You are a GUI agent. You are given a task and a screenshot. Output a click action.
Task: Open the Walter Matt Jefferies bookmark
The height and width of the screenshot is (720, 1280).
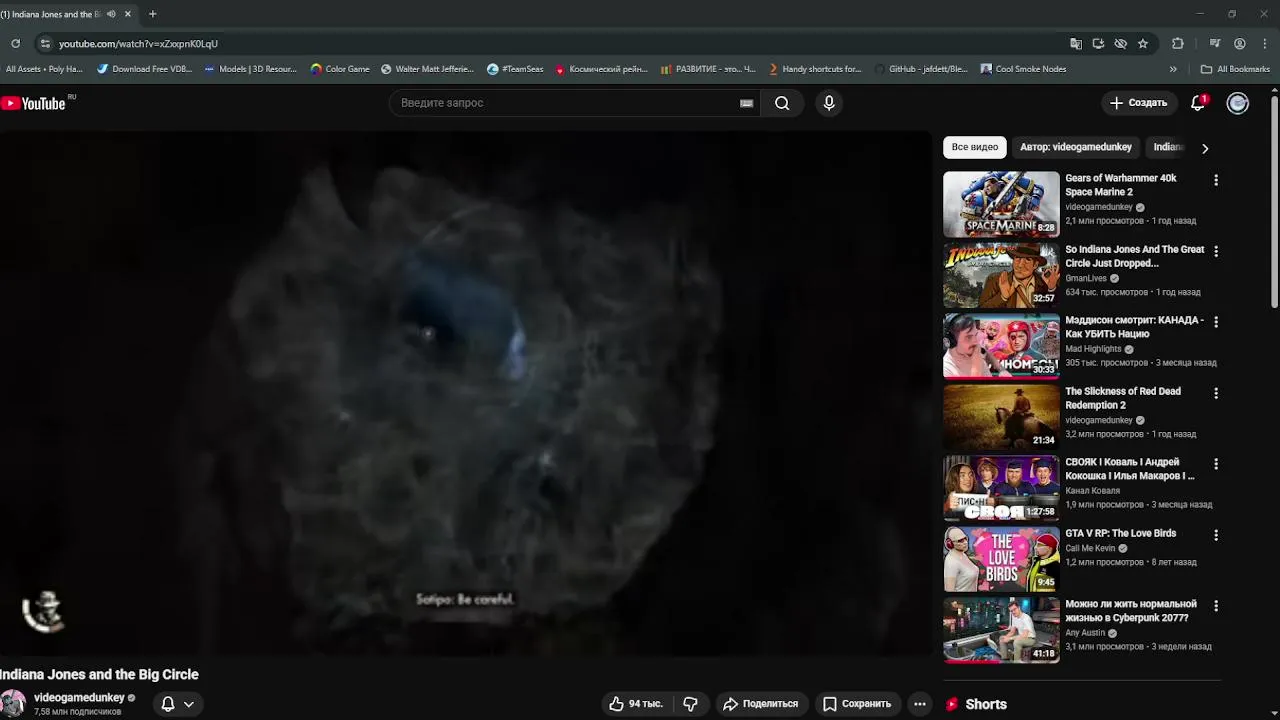(427, 69)
